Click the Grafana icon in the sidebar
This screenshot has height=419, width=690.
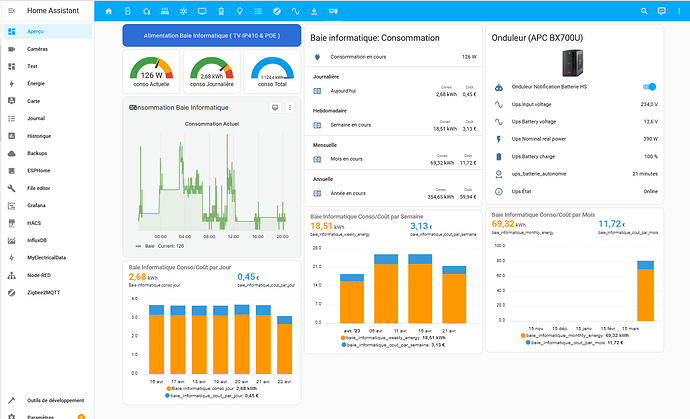pos(11,203)
